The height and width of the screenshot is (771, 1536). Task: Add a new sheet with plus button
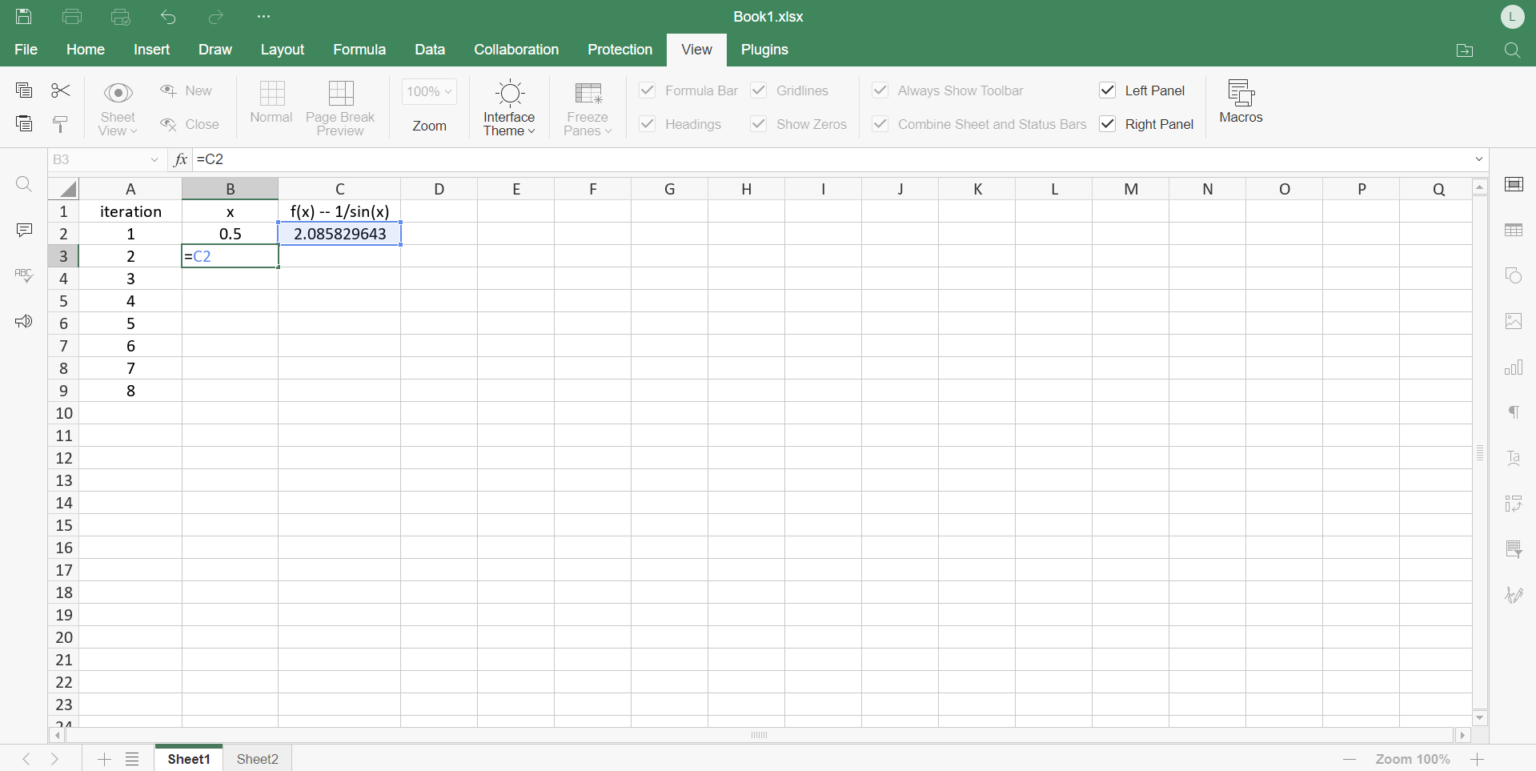pyautogui.click(x=104, y=759)
